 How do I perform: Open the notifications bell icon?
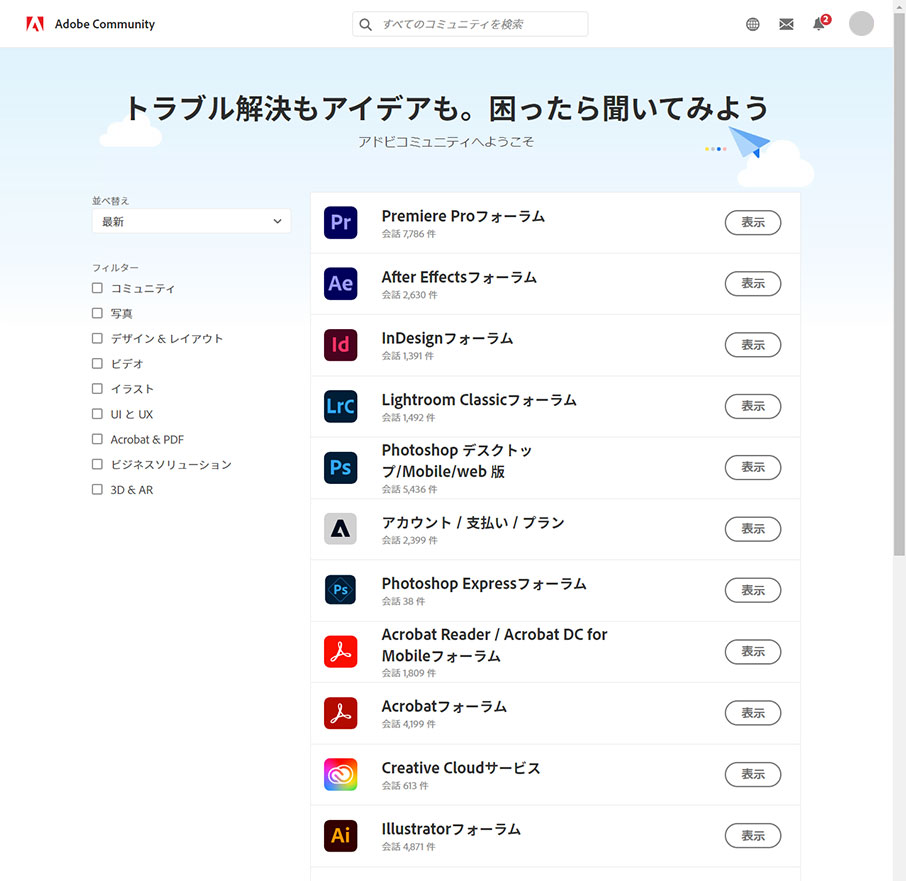[819, 24]
